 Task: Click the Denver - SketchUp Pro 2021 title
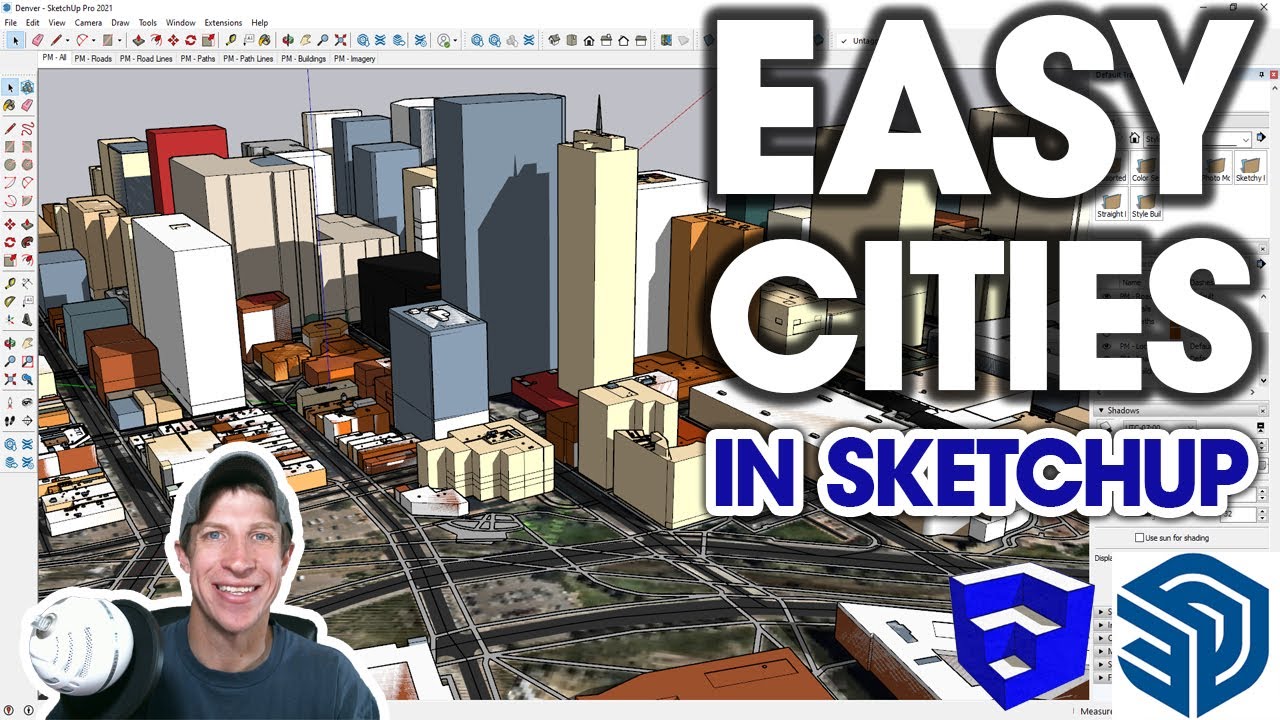coord(63,7)
